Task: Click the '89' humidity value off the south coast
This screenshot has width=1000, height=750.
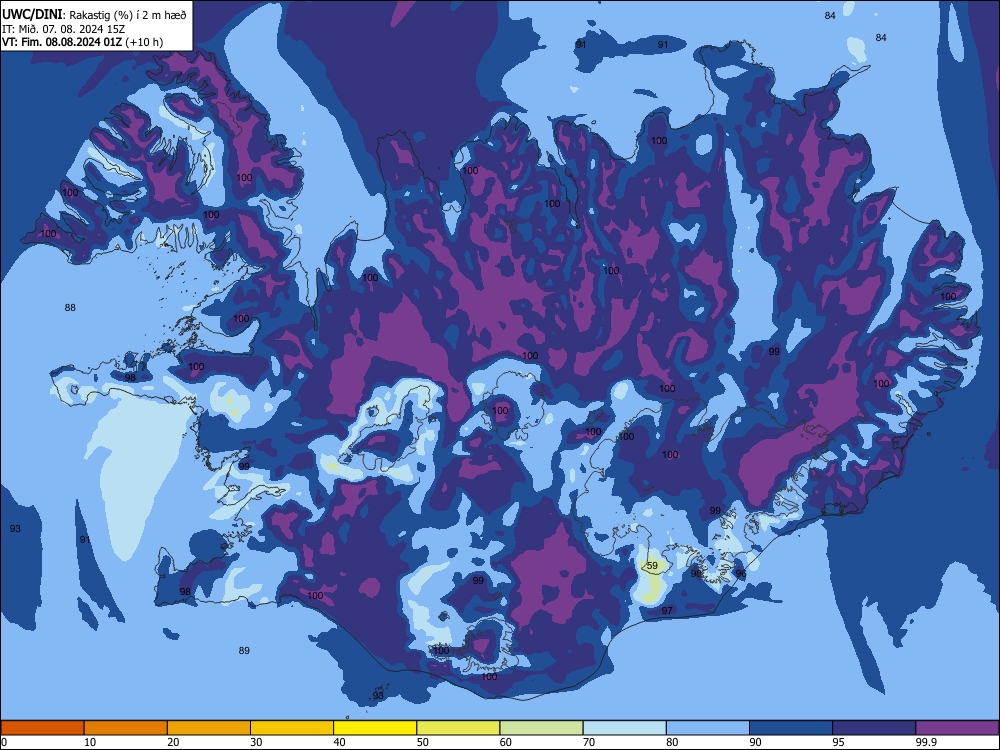Action: (x=244, y=651)
